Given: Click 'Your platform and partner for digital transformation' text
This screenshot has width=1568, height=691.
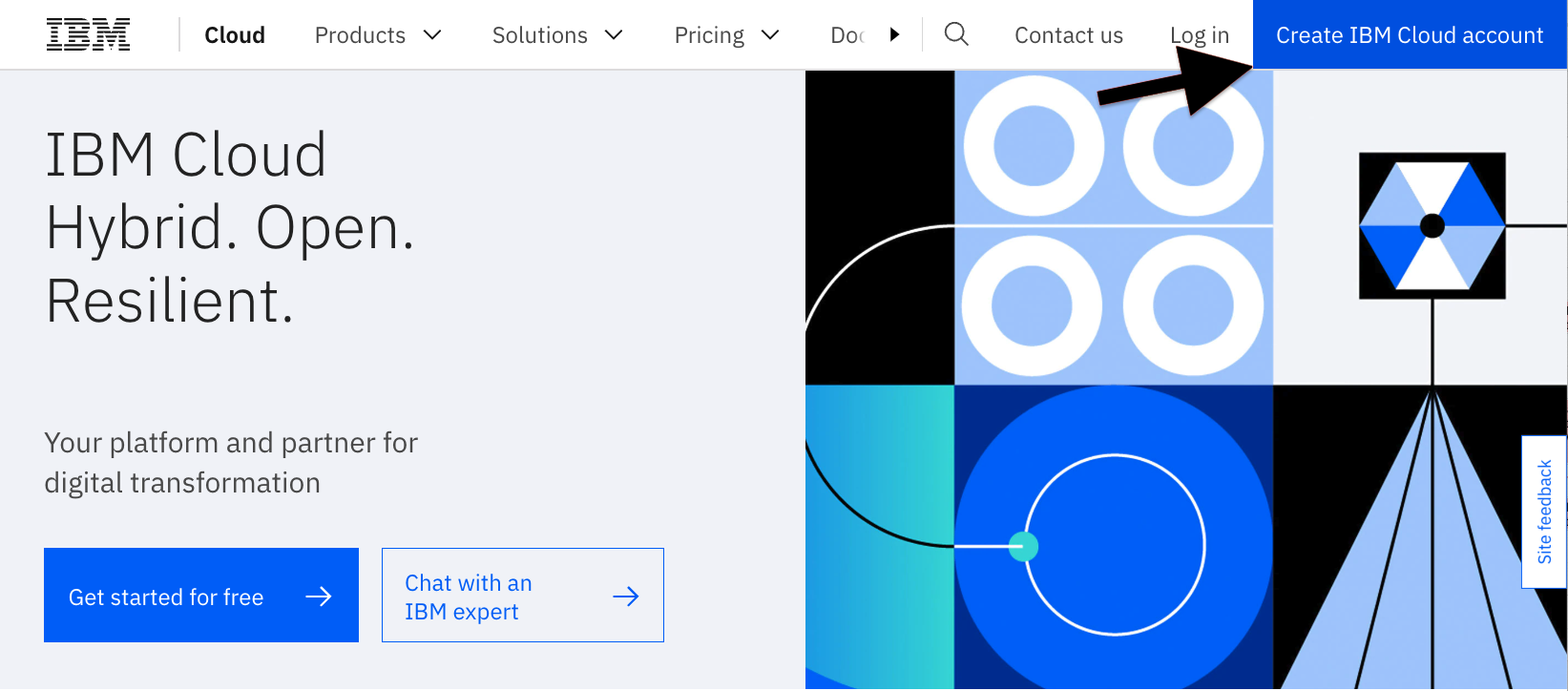Looking at the screenshot, I should (231, 463).
